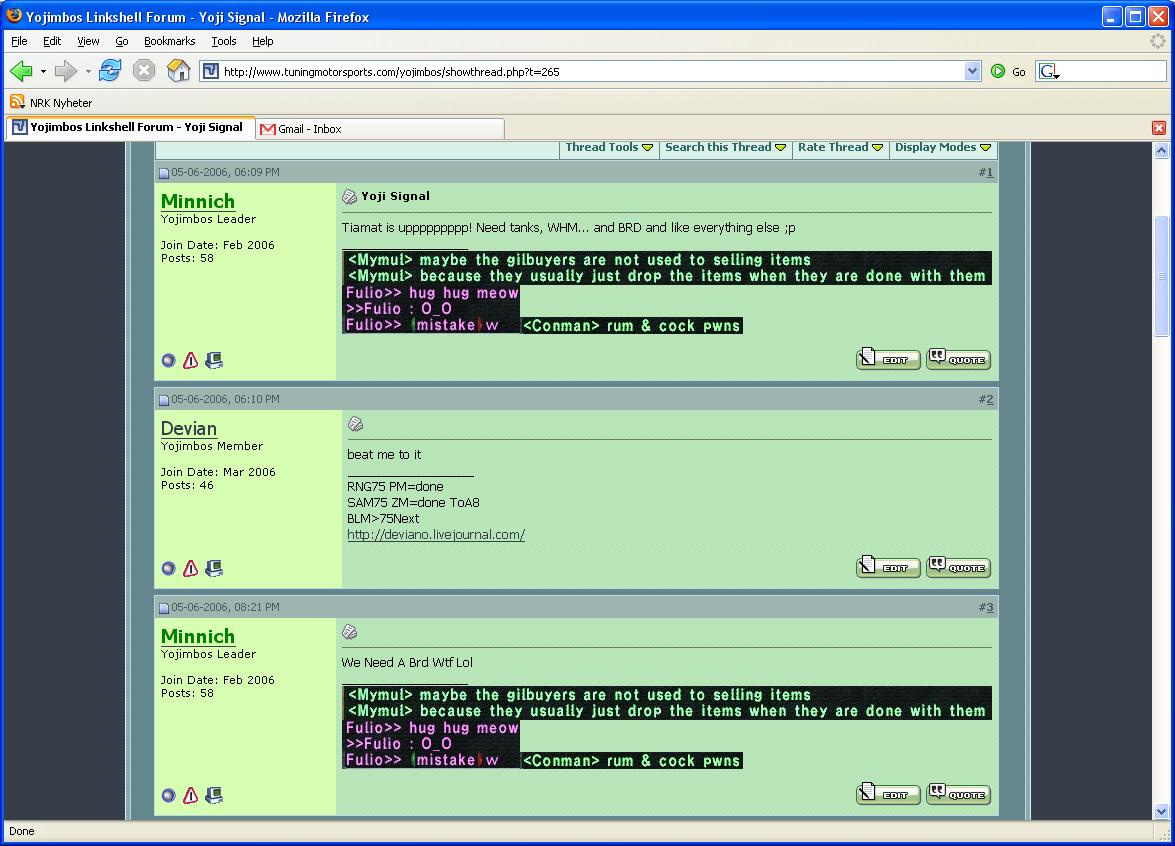Click Edit button on post #1
Viewport: 1175px width, 846px height.
click(888, 359)
